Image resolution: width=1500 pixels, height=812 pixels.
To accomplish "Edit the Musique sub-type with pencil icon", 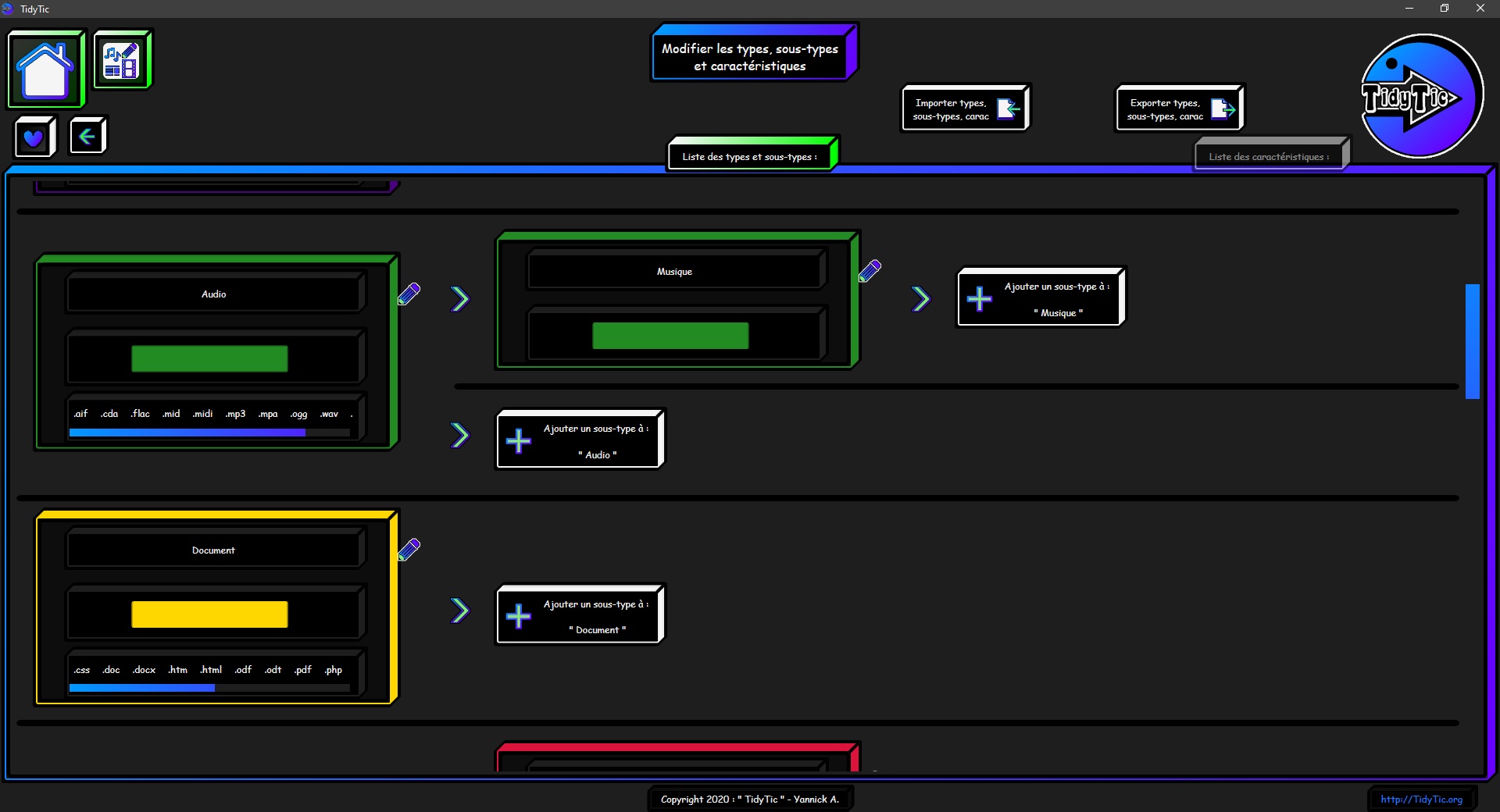I will pos(870,272).
